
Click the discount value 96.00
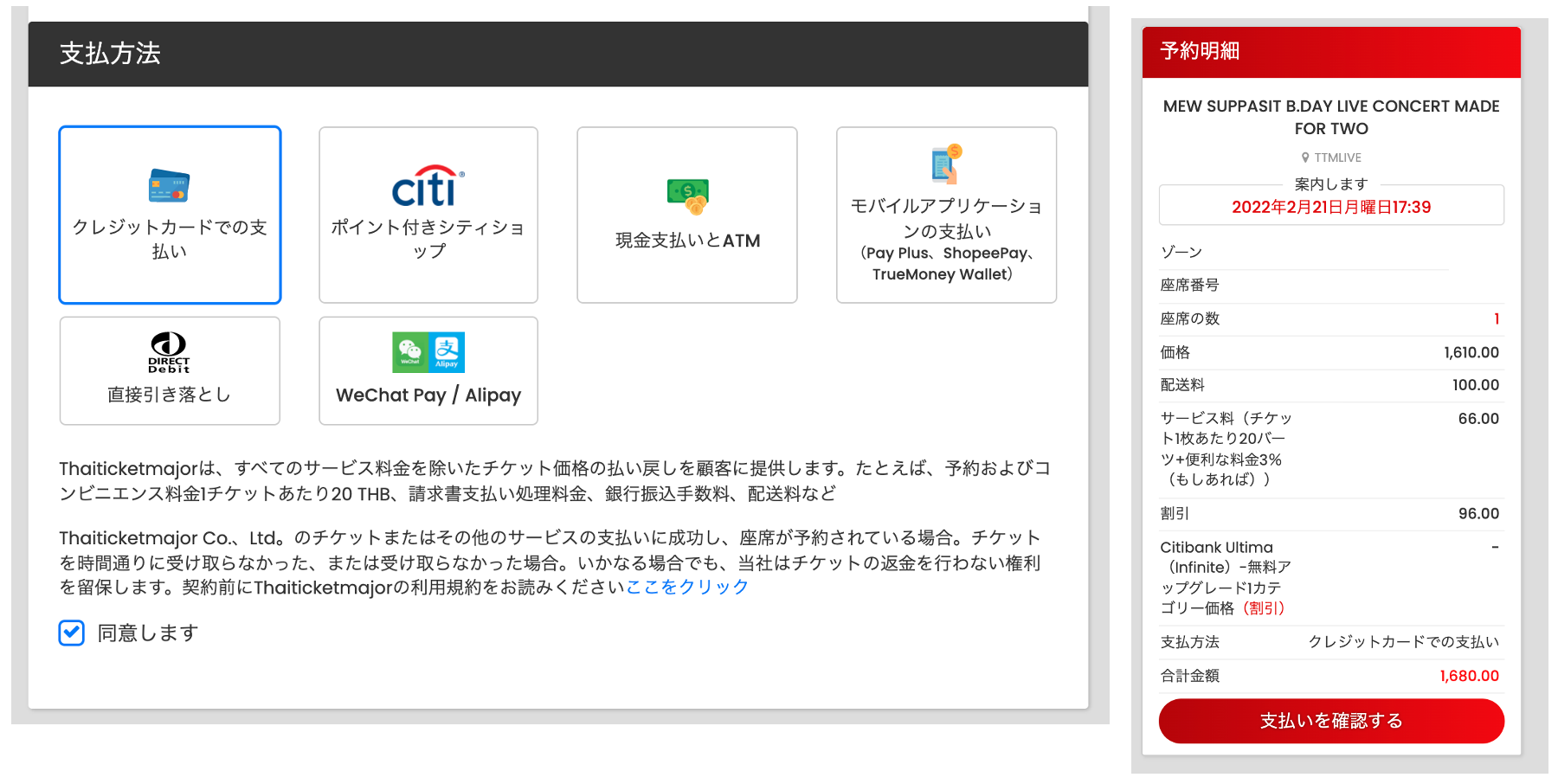click(x=1478, y=514)
